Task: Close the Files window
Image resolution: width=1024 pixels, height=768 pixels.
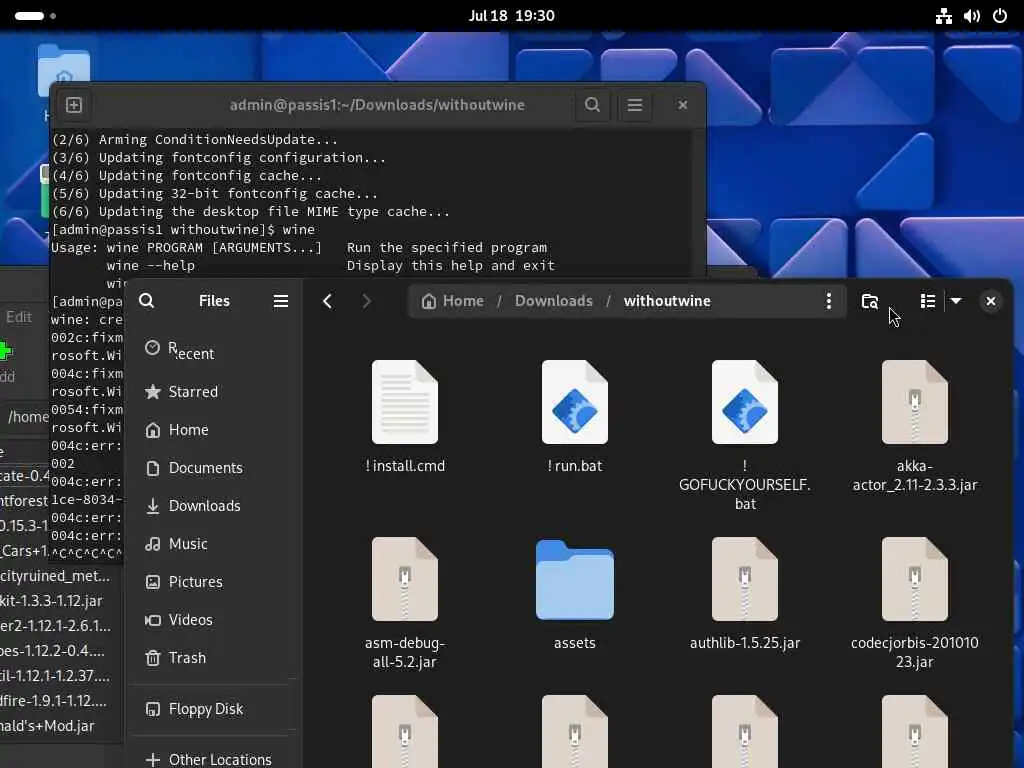Action: click(991, 301)
